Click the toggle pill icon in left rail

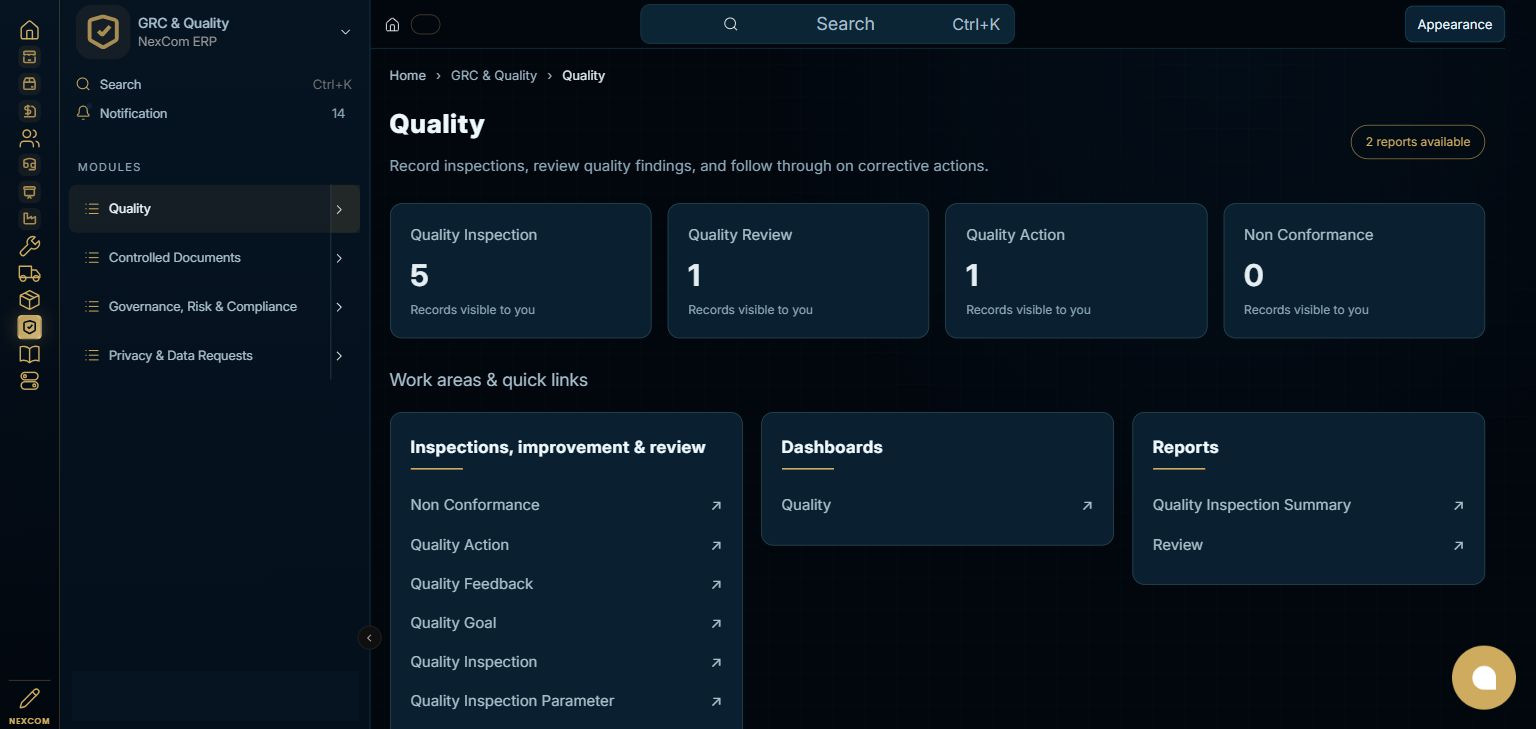click(x=30, y=381)
